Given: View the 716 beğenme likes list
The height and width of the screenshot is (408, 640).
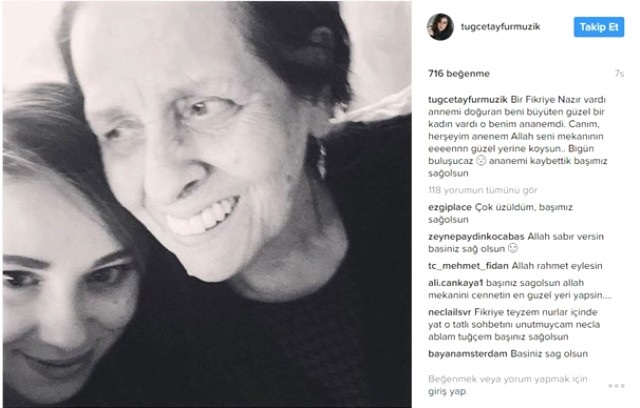Looking at the screenshot, I should pyautogui.click(x=459, y=73).
